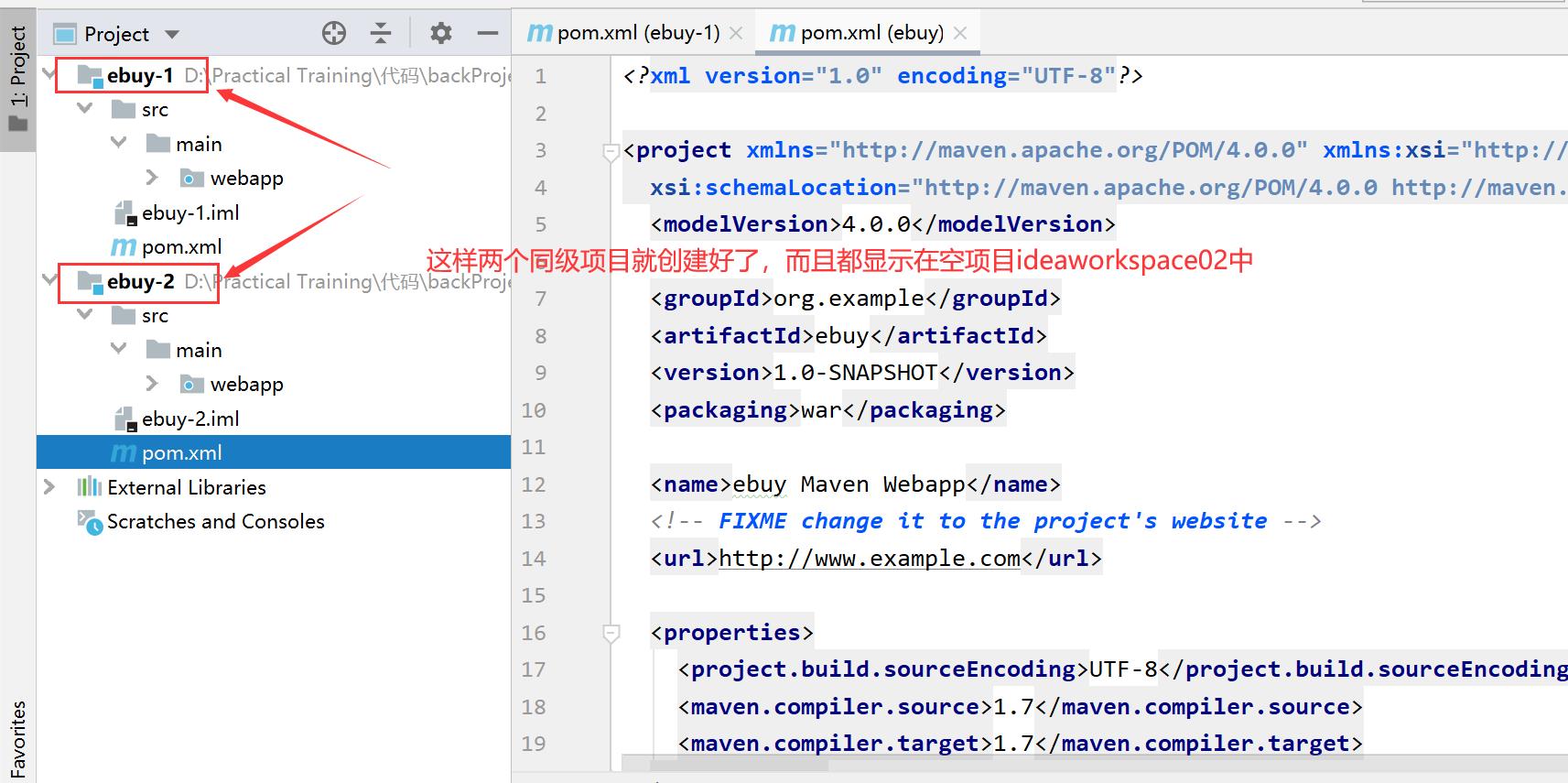The height and width of the screenshot is (783, 1568).
Task: Click the ebuy Maven Webapp name text
Action: tap(849, 484)
